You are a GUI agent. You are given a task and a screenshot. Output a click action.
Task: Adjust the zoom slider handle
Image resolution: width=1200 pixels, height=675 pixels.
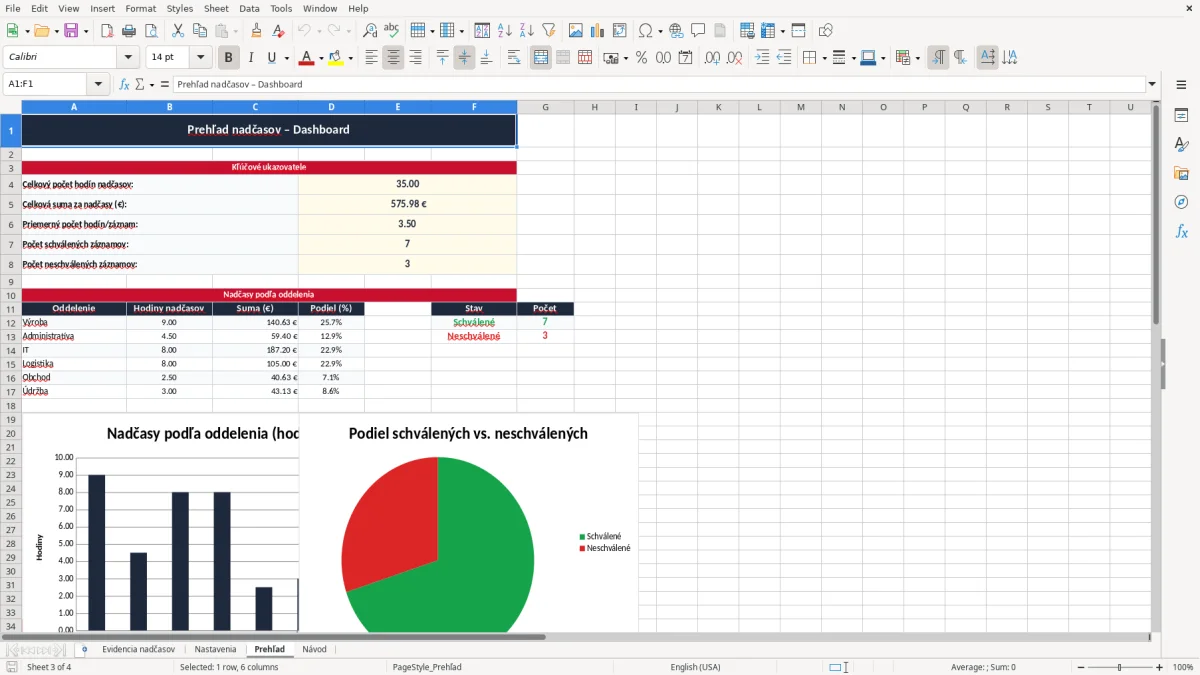1119,667
